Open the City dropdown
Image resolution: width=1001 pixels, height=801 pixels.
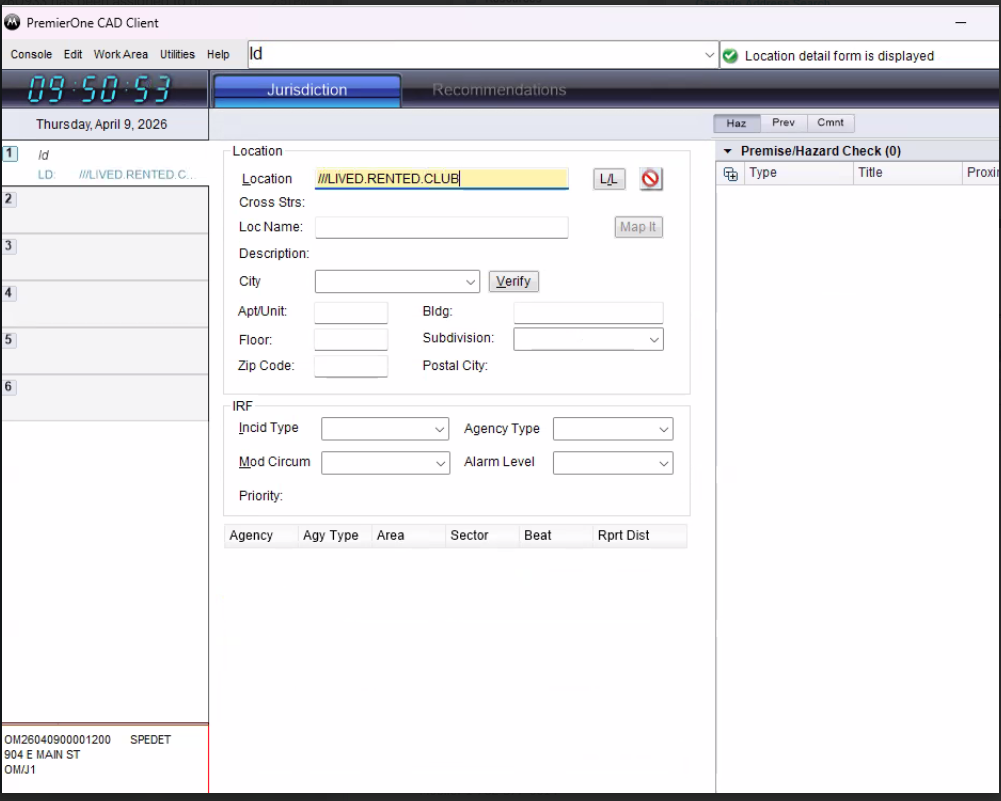click(470, 281)
